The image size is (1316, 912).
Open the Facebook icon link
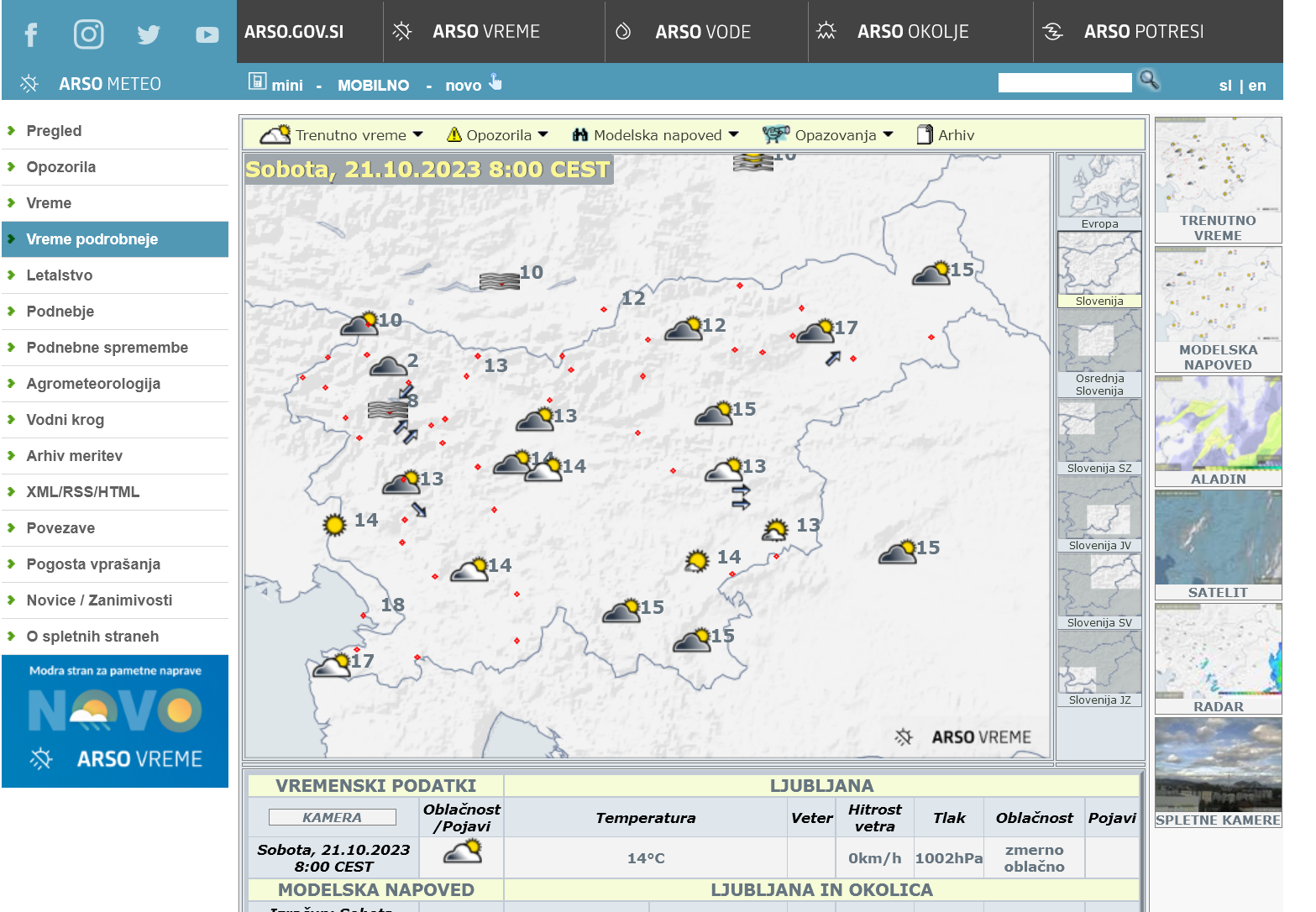pos(31,34)
